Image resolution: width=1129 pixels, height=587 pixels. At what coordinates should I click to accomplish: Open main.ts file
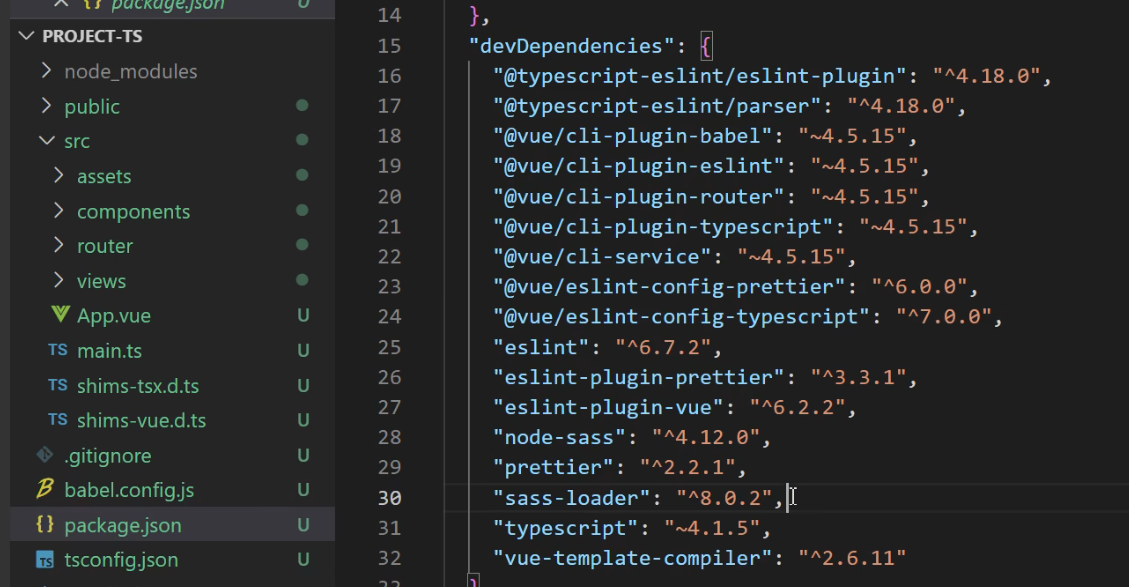(x=109, y=351)
